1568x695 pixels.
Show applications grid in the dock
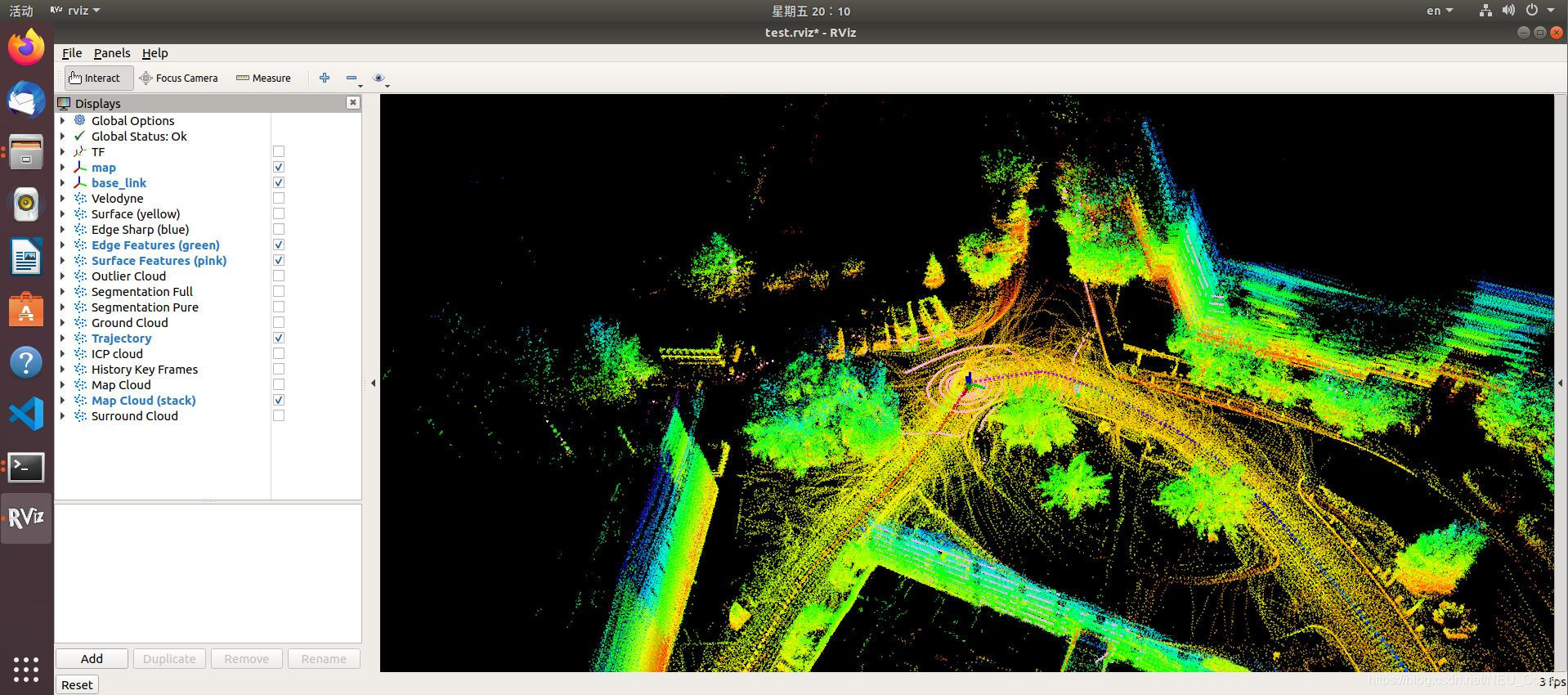(x=26, y=669)
